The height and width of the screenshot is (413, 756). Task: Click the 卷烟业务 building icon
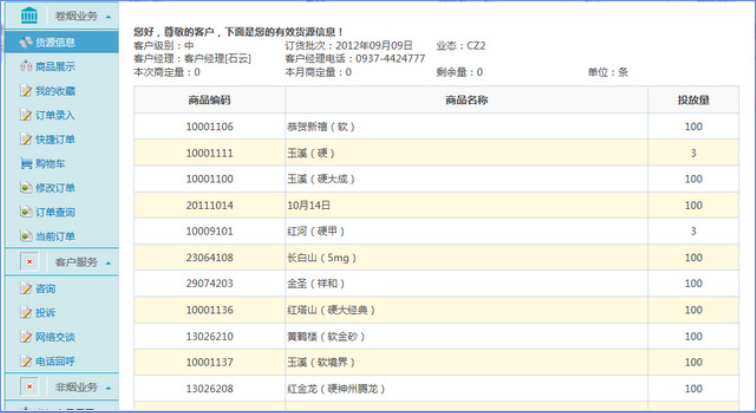pos(29,15)
